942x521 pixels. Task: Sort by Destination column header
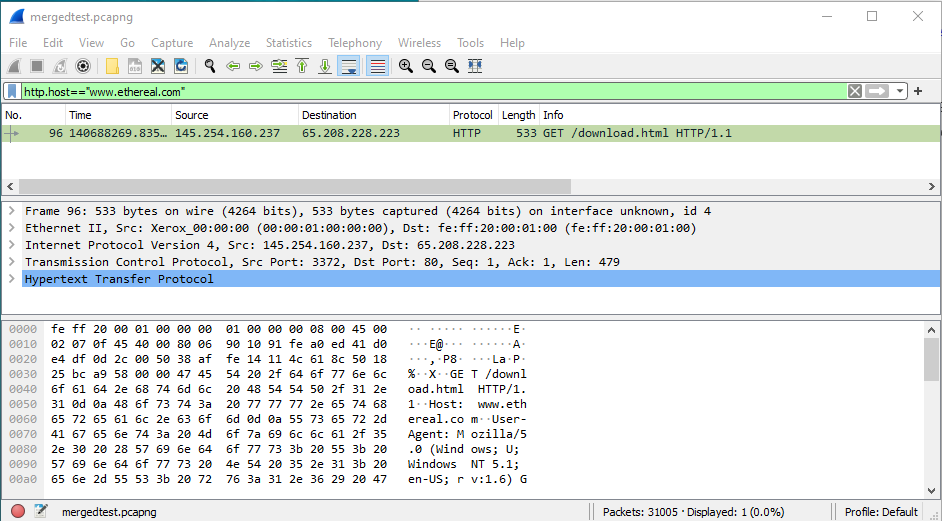click(374, 115)
